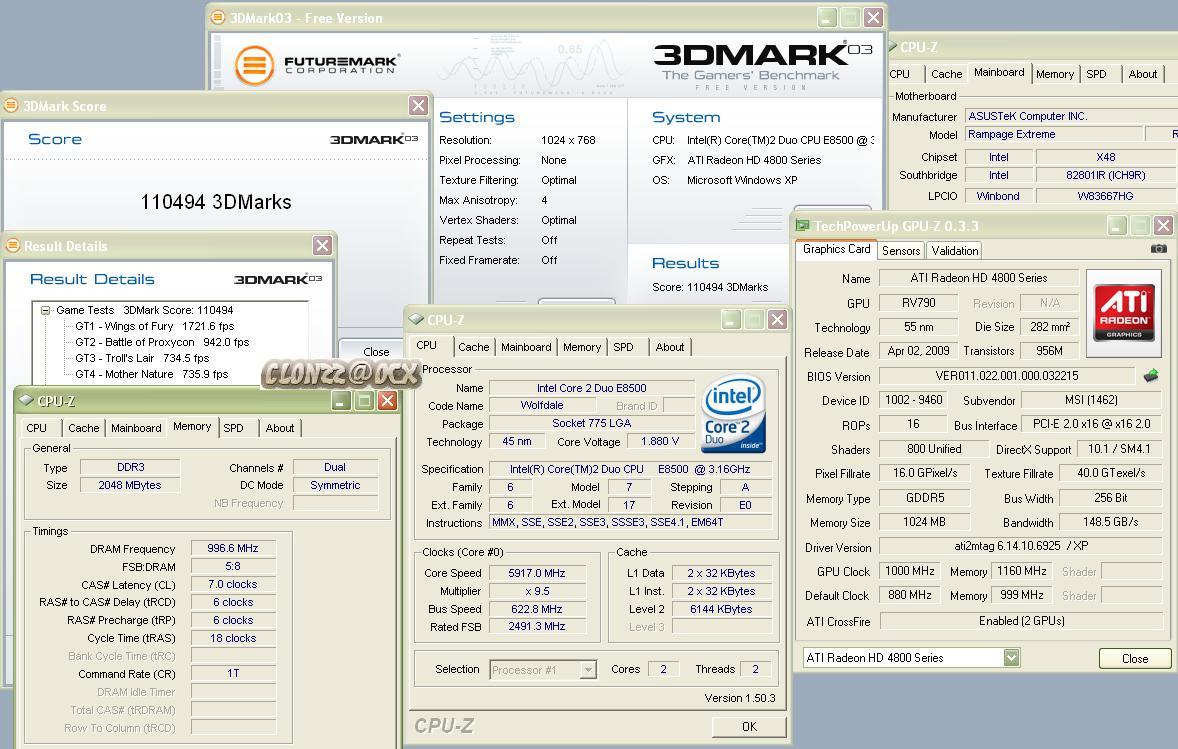1178x749 pixels.
Task: Click the center CPU-Z window title icon
Action: 415,319
